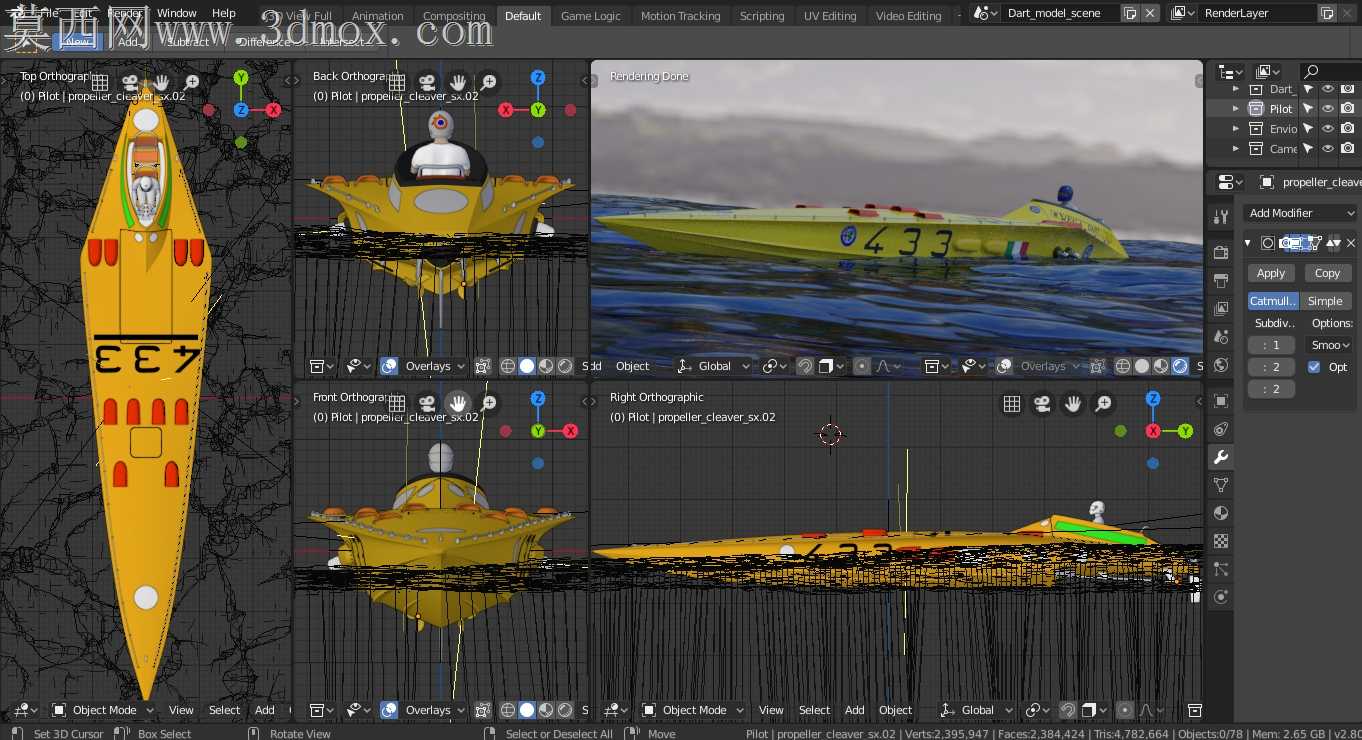Screen dimensions: 1362x740
Task: Toggle snapping magnet in Right view header
Action: [x=1068, y=710]
